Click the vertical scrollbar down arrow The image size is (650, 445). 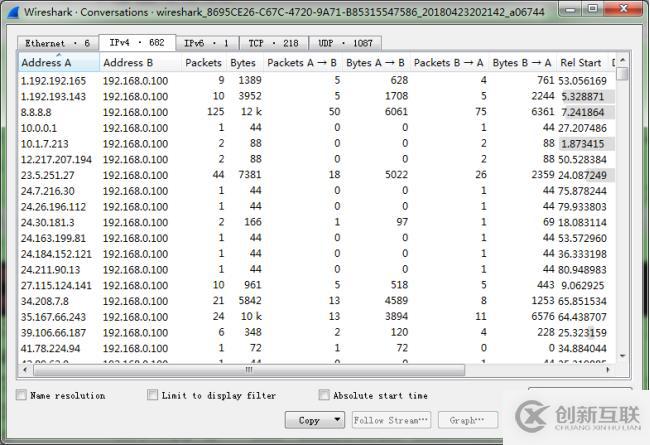point(623,356)
